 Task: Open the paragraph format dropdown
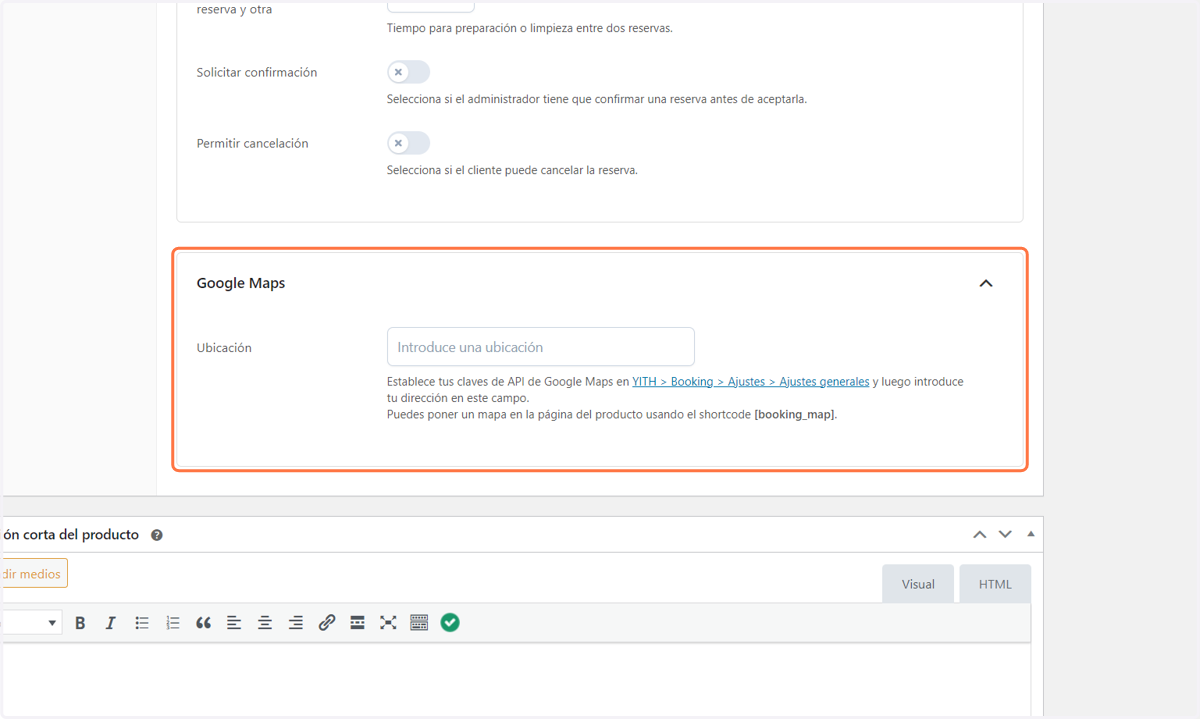click(x=31, y=623)
